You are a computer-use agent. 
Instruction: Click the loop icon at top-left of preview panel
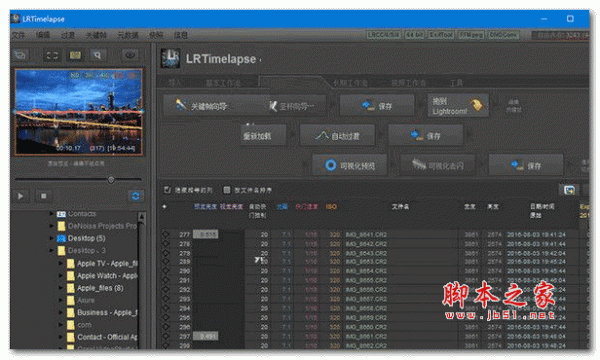pyautogui.click(x=20, y=56)
